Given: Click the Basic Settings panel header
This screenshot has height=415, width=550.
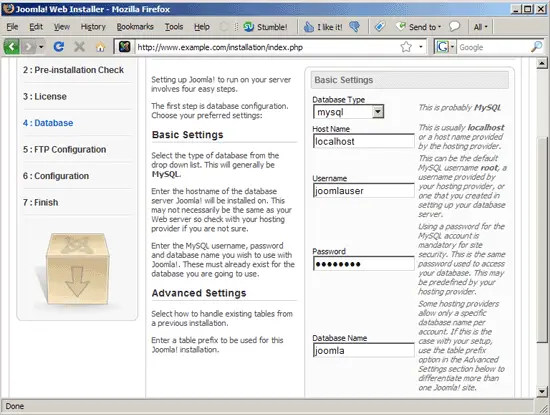Looking at the screenshot, I should click(x=409, y=80).
